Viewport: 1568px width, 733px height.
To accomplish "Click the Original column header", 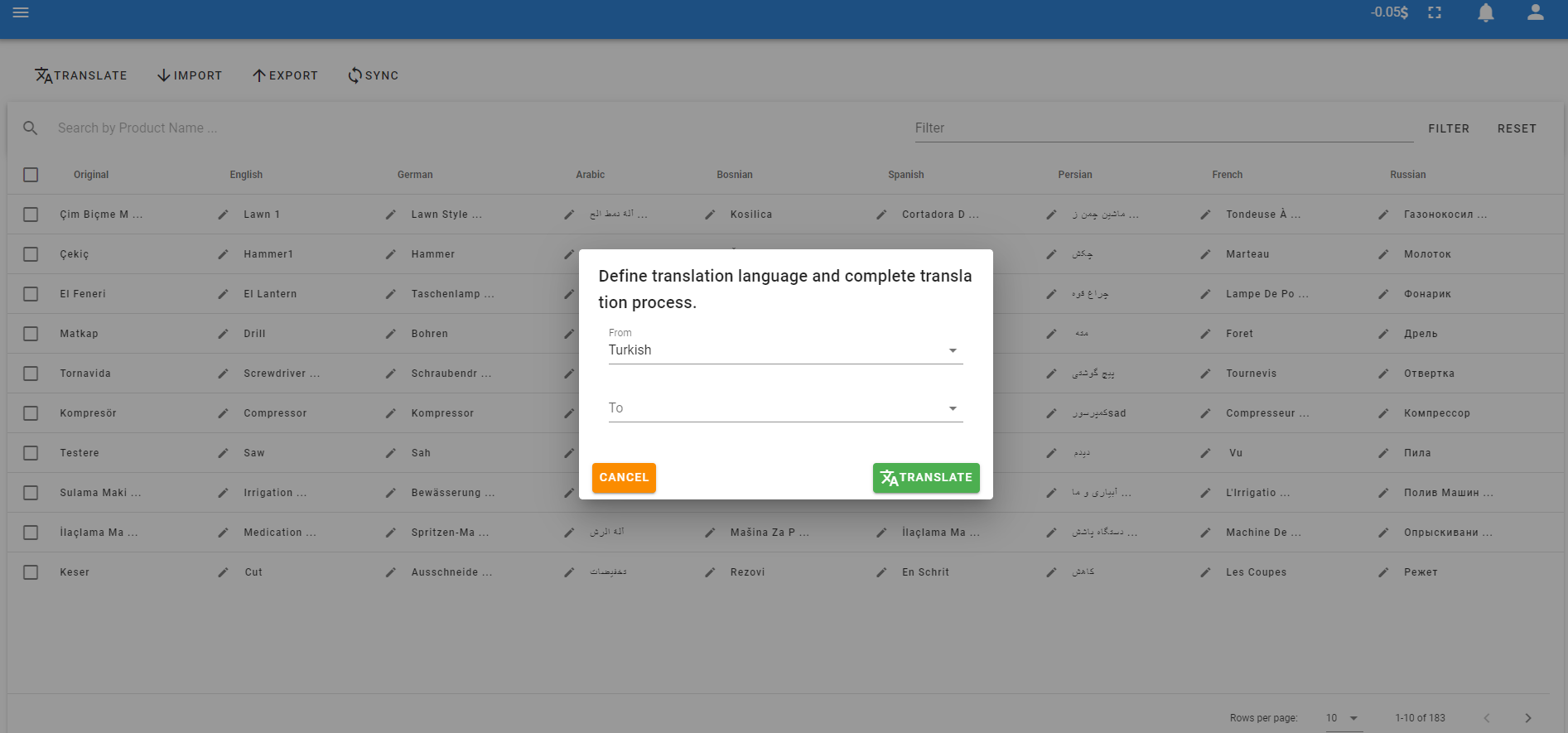I will [x=91, y=175].
